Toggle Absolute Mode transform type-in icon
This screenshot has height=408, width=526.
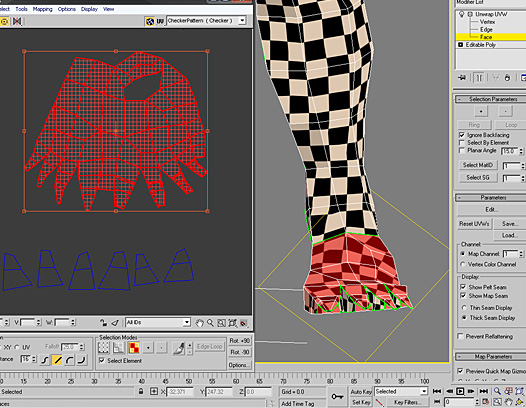(154, 391)
